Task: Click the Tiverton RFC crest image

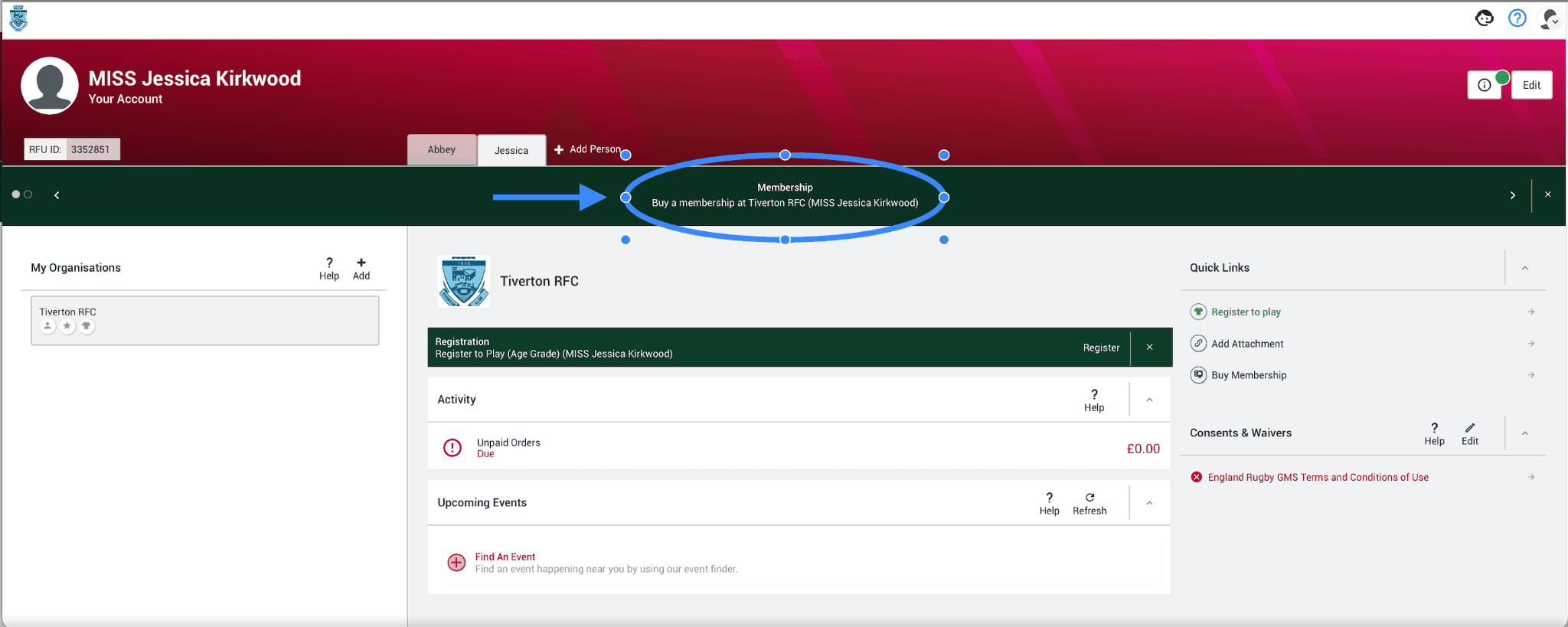Action: click(463, 281)
